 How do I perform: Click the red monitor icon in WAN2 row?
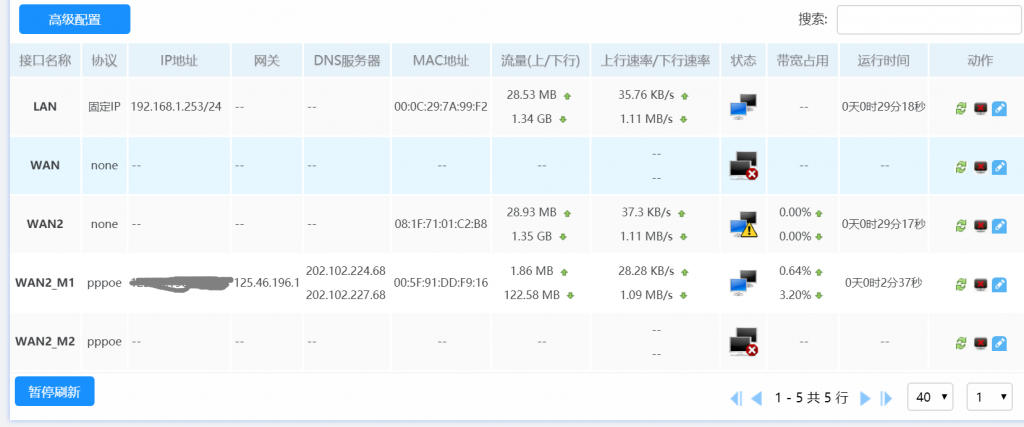tap(980, 225)
